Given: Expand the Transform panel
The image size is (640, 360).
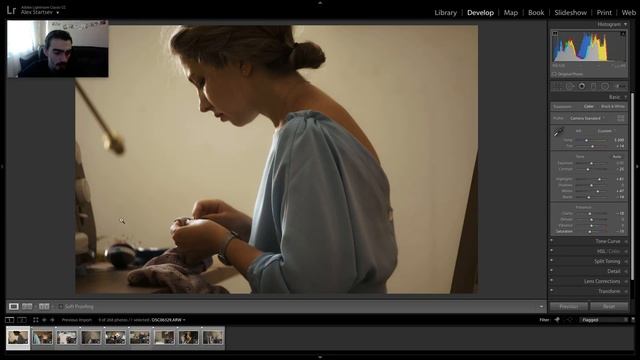Looking at the screenshot, I should coord(626,291).
